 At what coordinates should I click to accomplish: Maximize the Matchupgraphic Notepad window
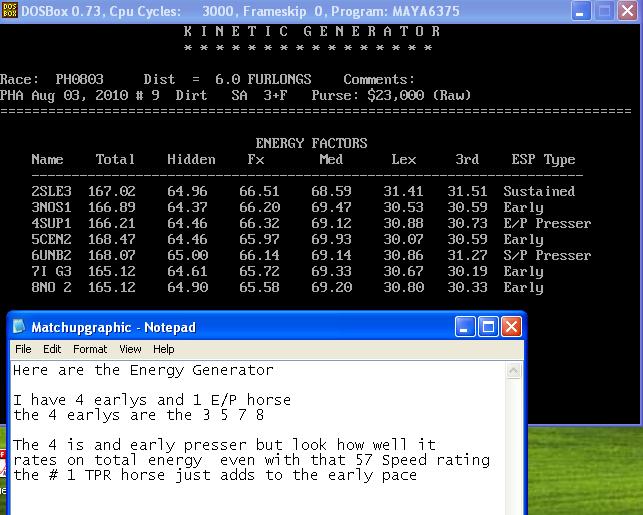click(x=488, y=327)
